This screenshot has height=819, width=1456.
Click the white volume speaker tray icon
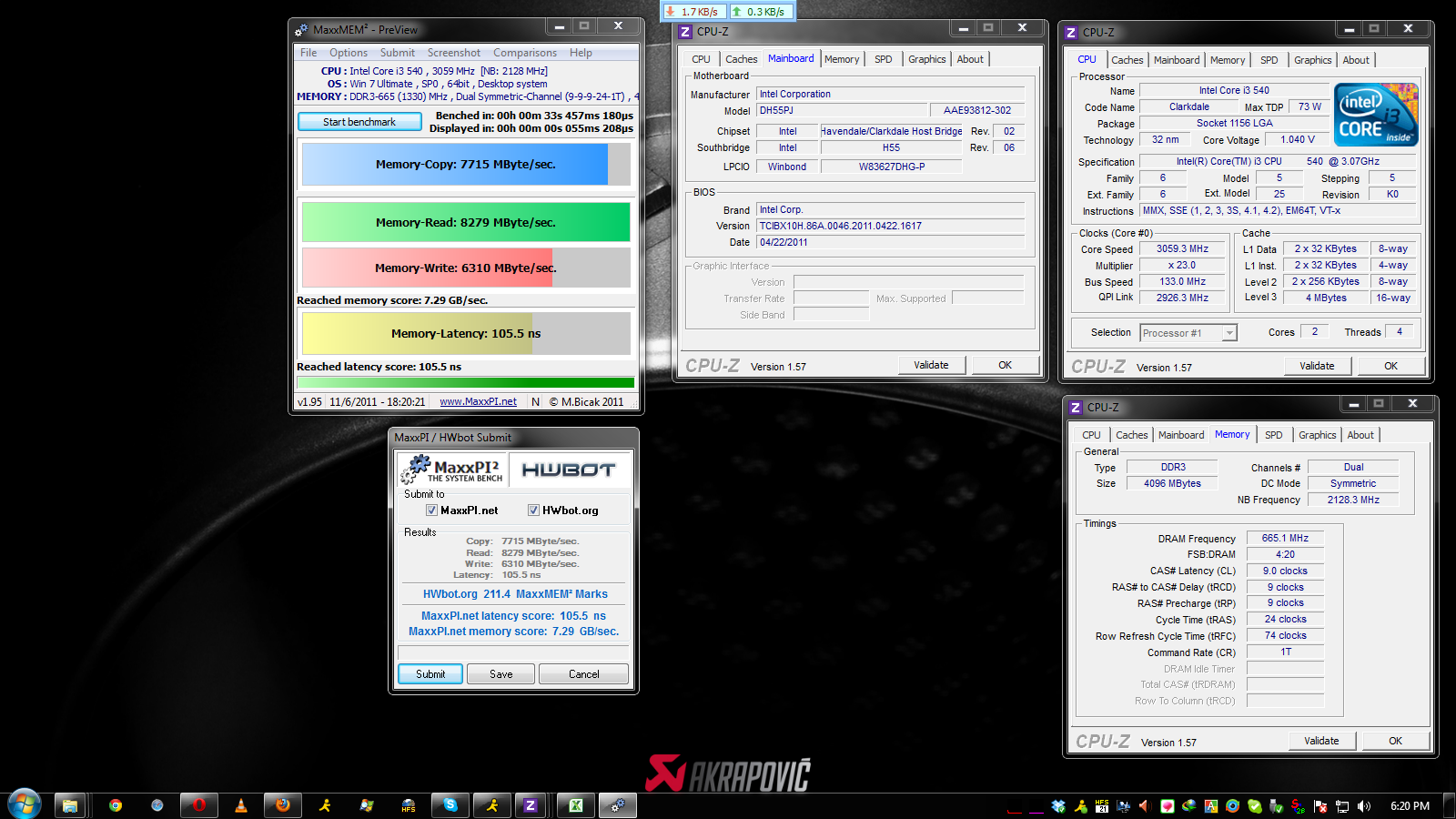(1364, 805)
